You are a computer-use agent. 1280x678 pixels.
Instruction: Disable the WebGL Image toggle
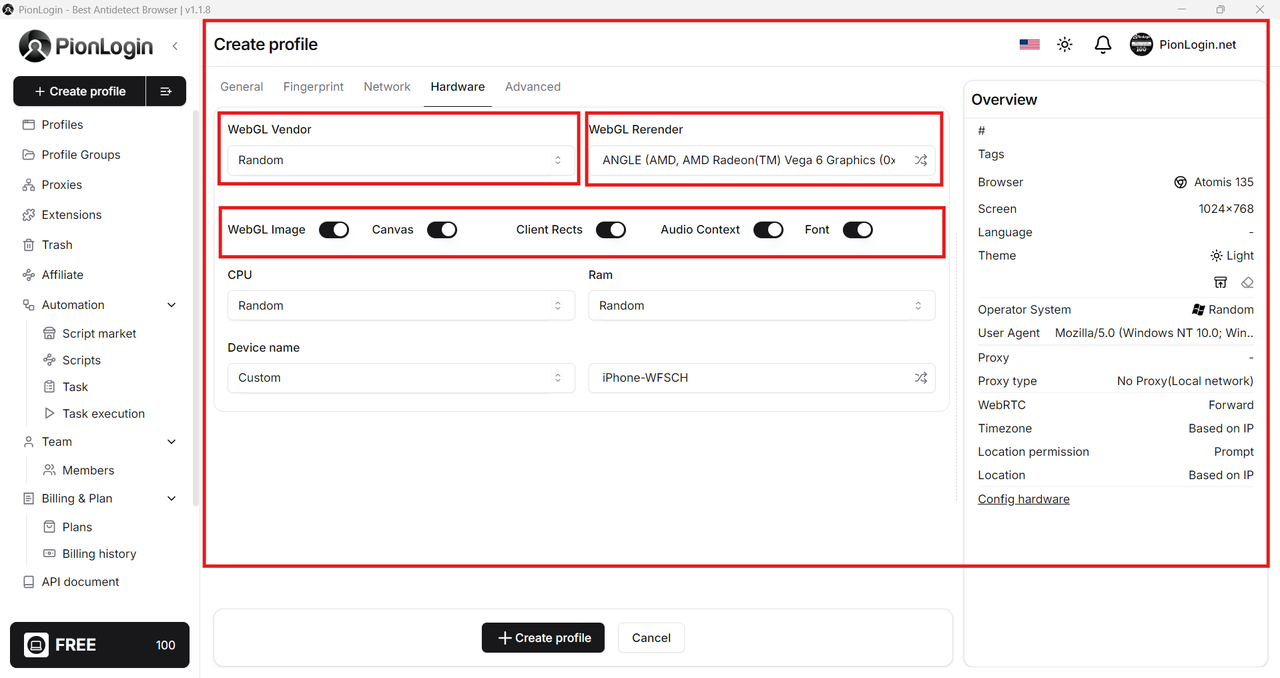(x=334, y=230)
